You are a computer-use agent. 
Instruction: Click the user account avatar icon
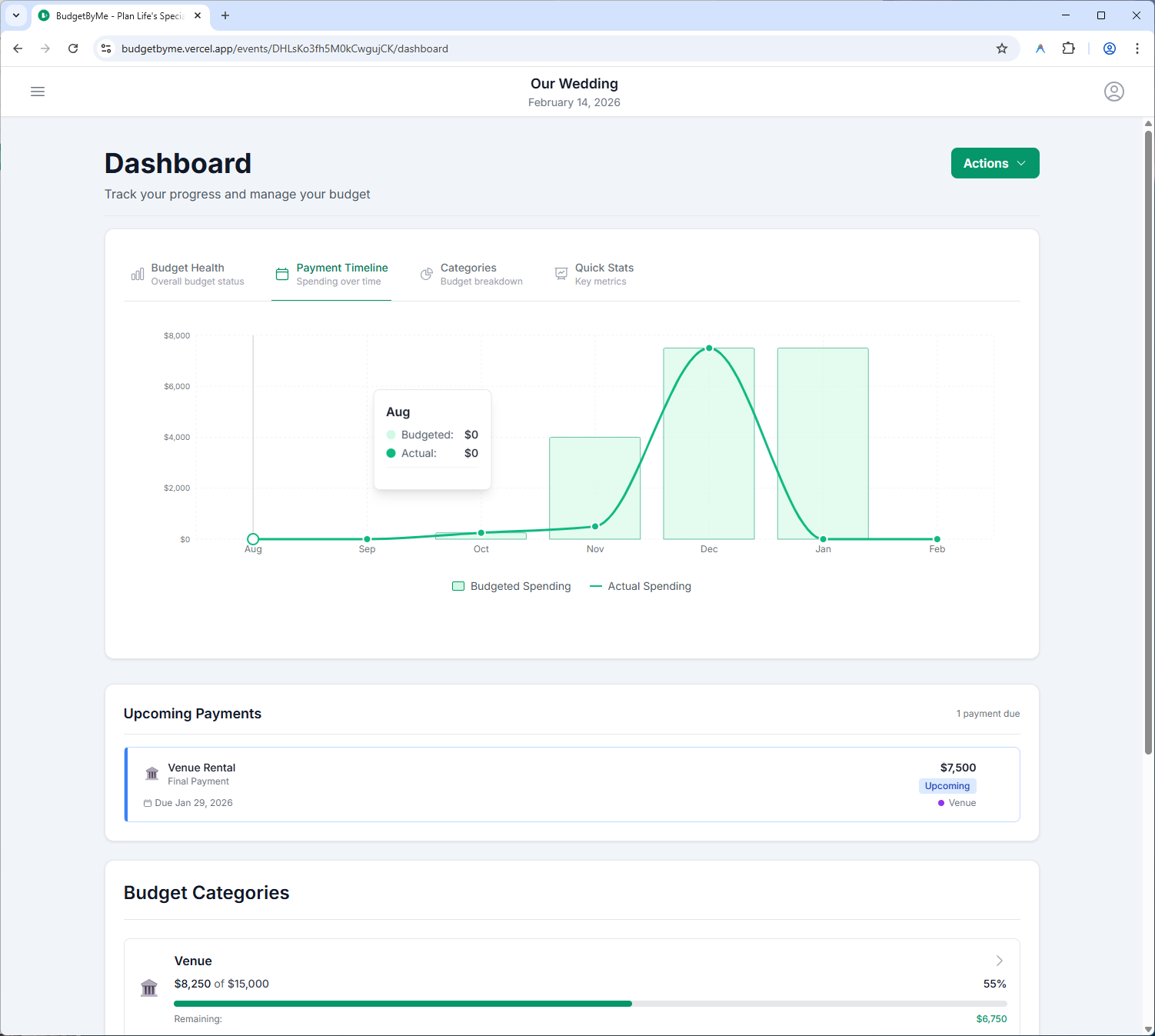tap(1113, 92)
